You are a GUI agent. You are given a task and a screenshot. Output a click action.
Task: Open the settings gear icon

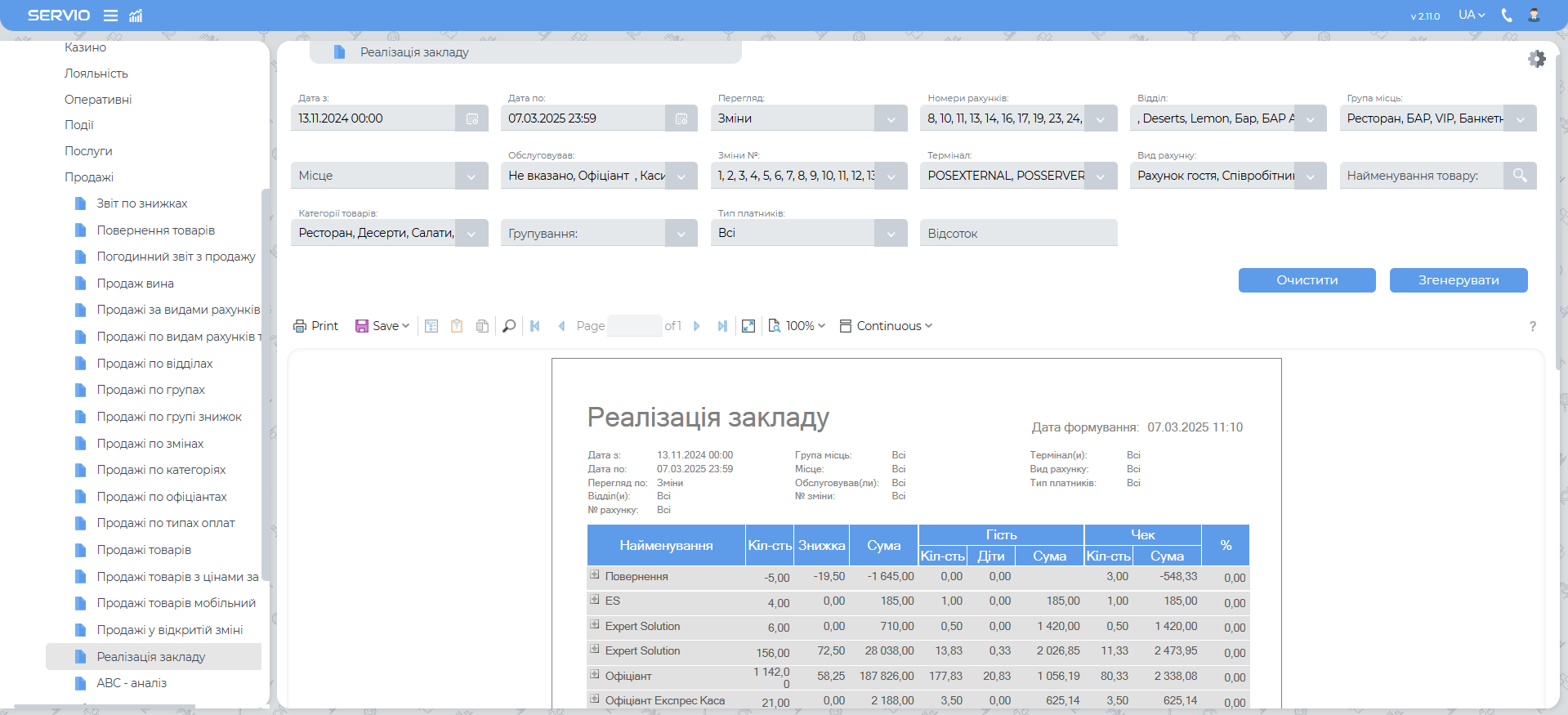1536,59
